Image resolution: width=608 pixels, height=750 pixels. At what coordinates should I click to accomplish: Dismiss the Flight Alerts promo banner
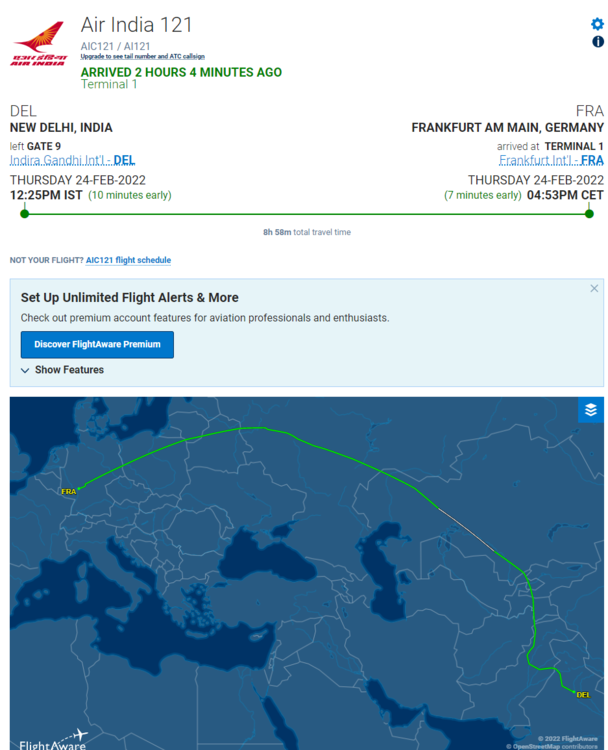(594, 289)
